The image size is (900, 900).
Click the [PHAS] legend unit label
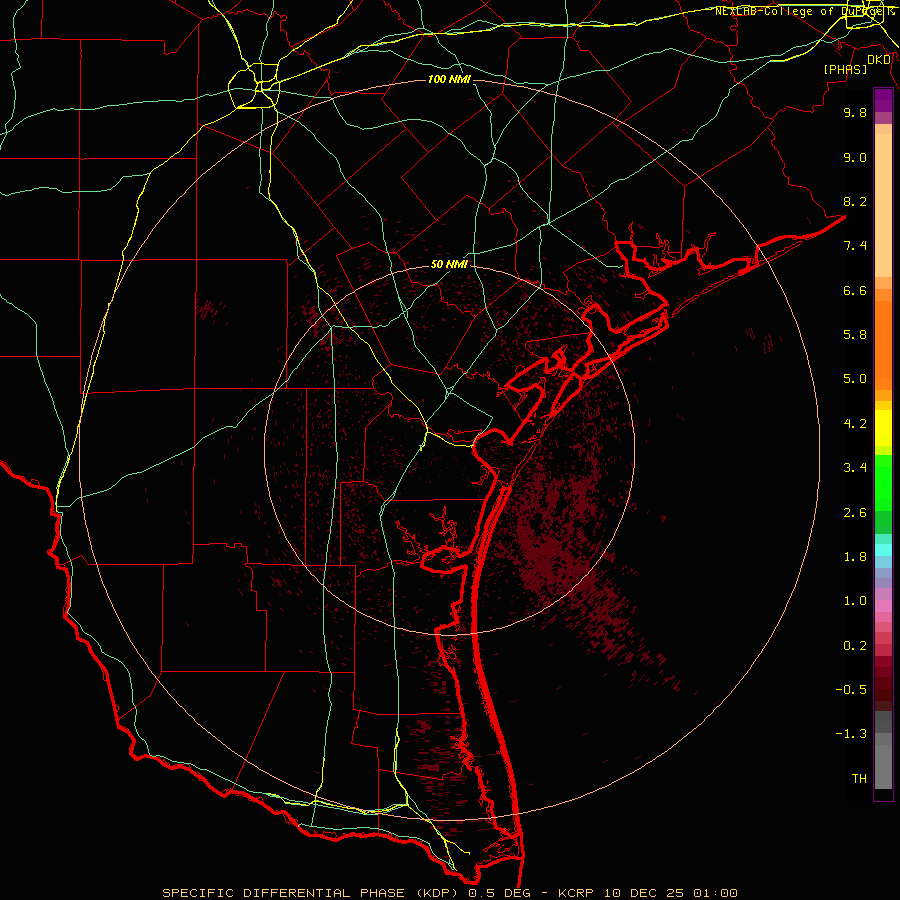point(845,69)
